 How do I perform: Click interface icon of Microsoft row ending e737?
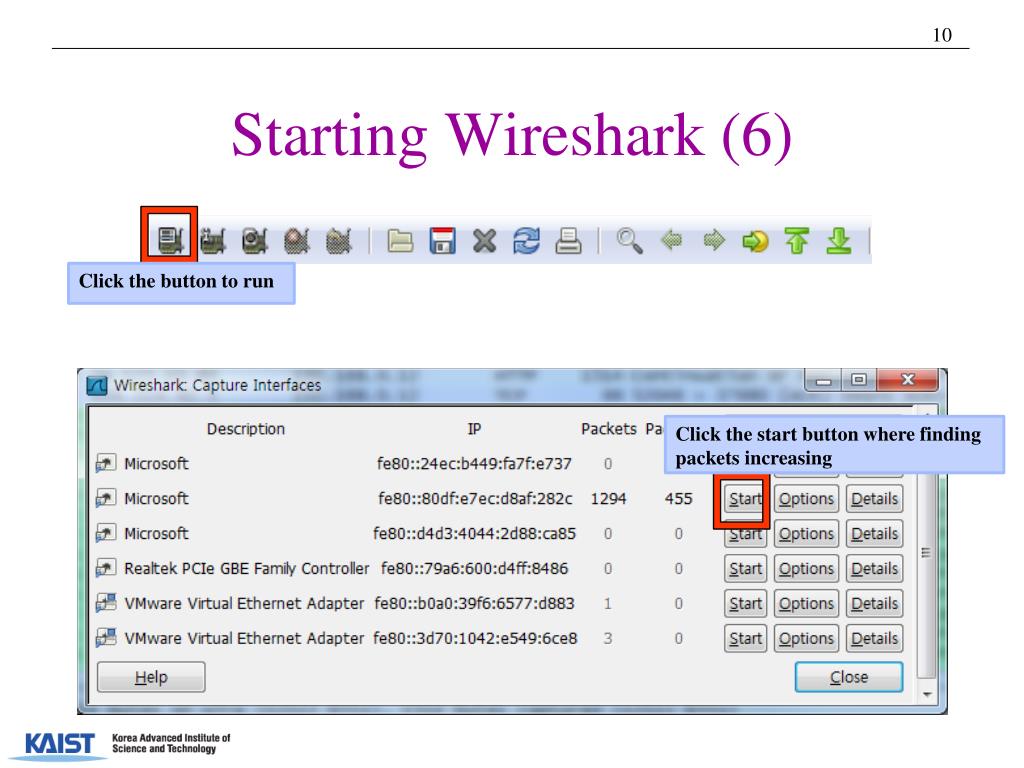coord(106,463)
